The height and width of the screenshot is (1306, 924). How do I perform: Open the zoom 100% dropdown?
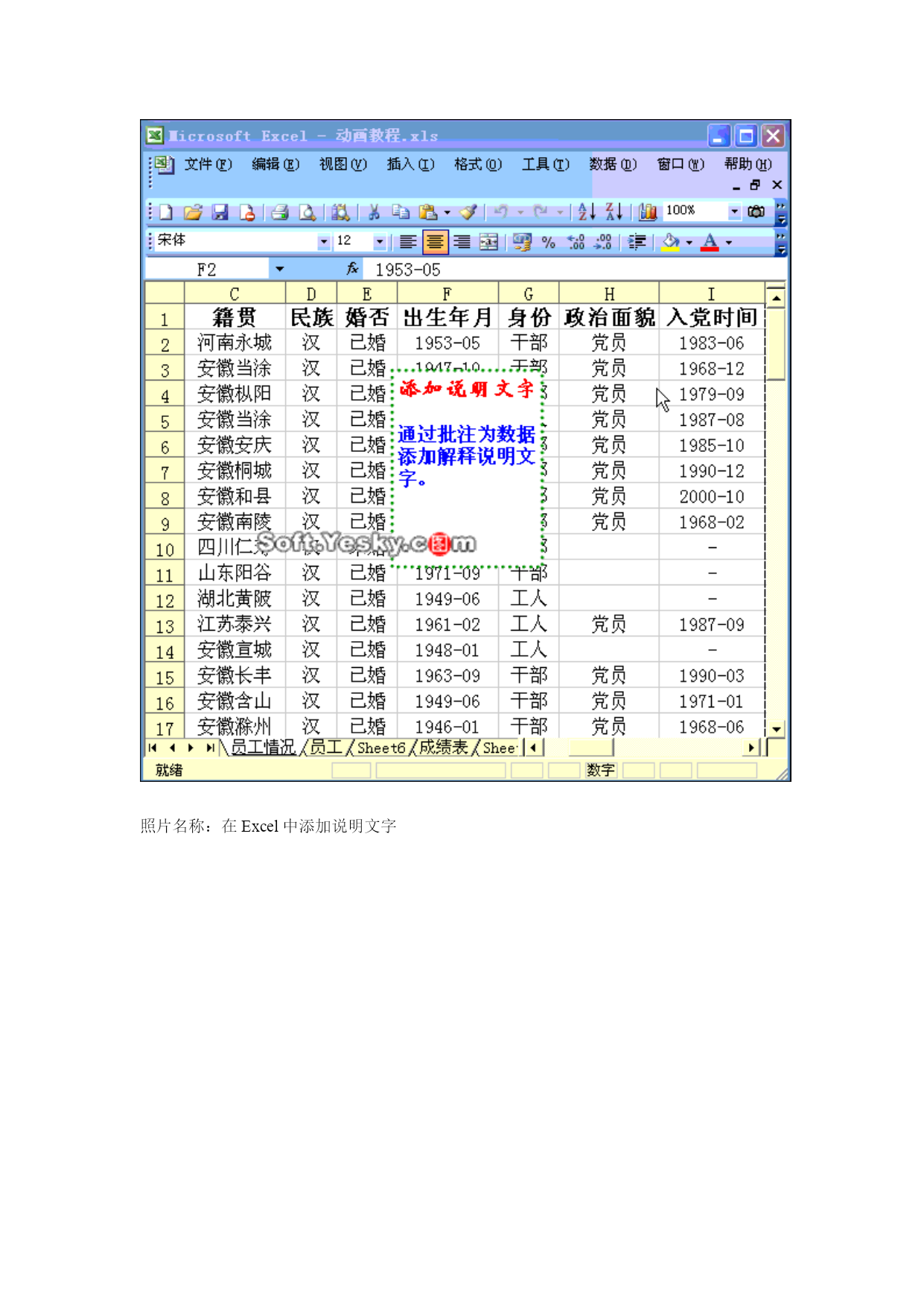click(734, 211)
